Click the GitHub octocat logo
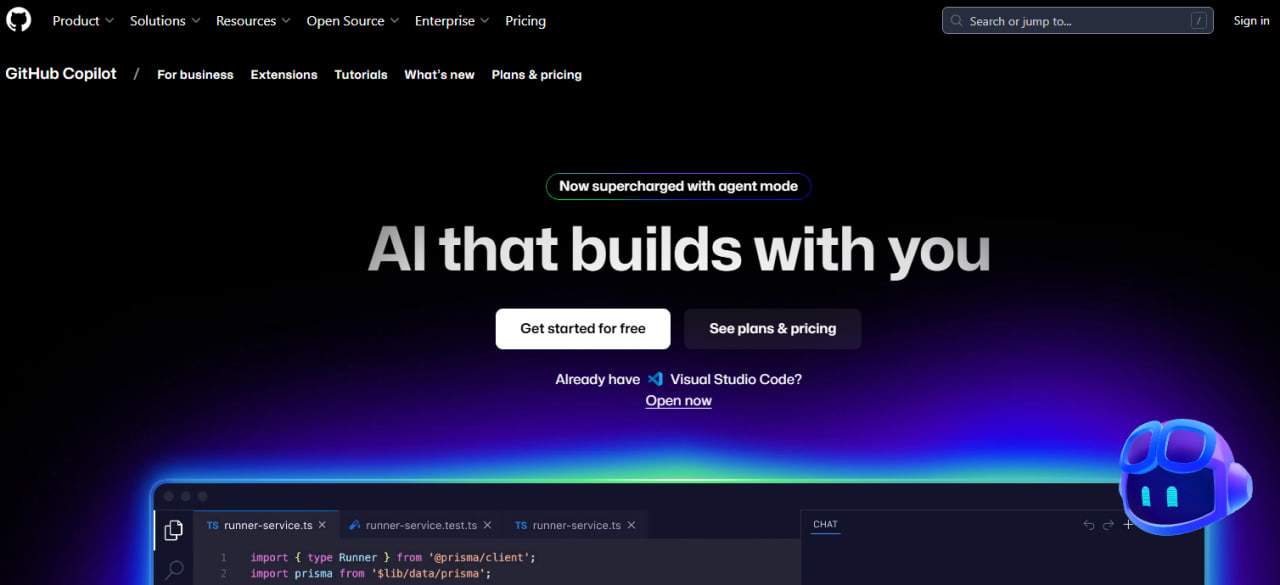The width and height of the screenshot is (1280, 585). pyautogui.click(x=19, y=20)
